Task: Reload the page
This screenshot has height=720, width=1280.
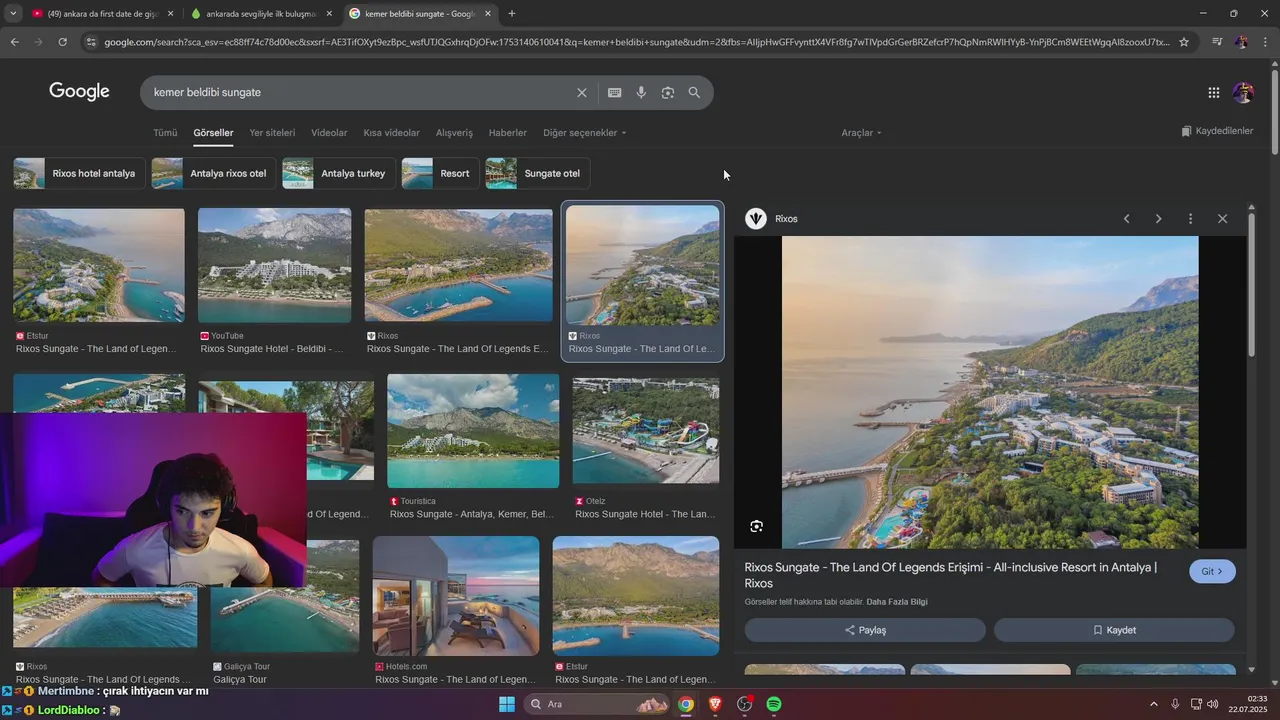Action: tap(62, 42)
